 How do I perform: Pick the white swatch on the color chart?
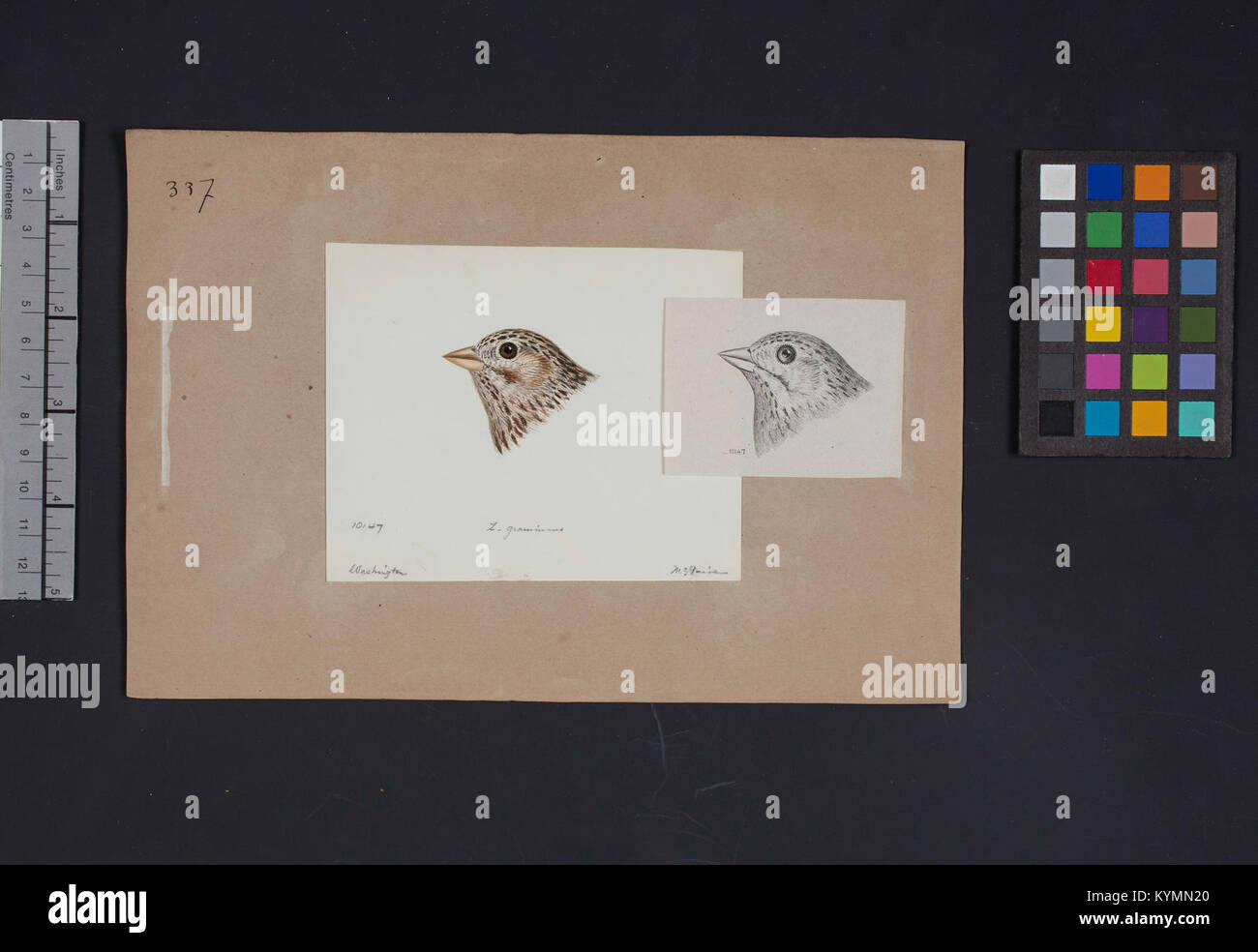[x=1057, y=182]
